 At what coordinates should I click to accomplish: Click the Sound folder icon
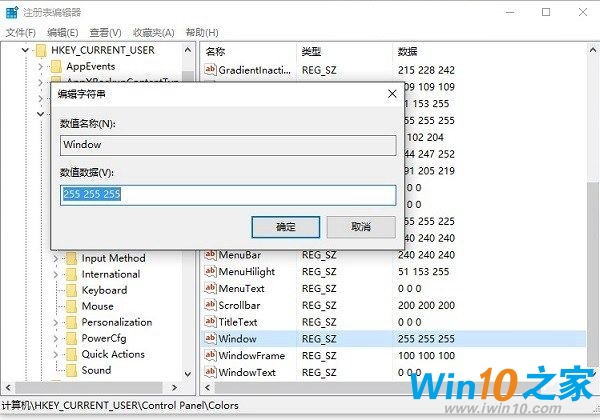pos(72,371)
